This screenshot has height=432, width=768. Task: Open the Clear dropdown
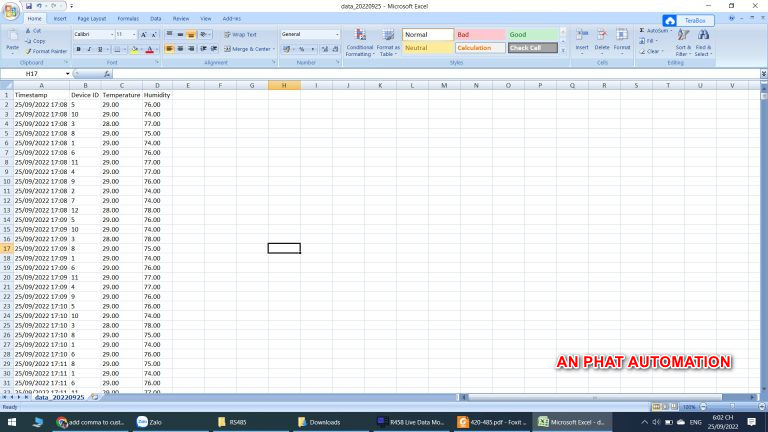coord(652,51)
